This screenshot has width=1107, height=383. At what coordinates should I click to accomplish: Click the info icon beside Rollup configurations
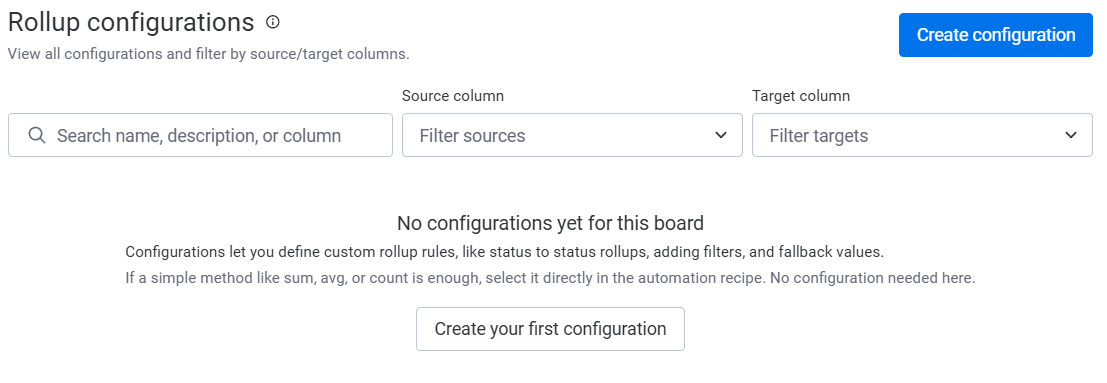tap(273, 23)
